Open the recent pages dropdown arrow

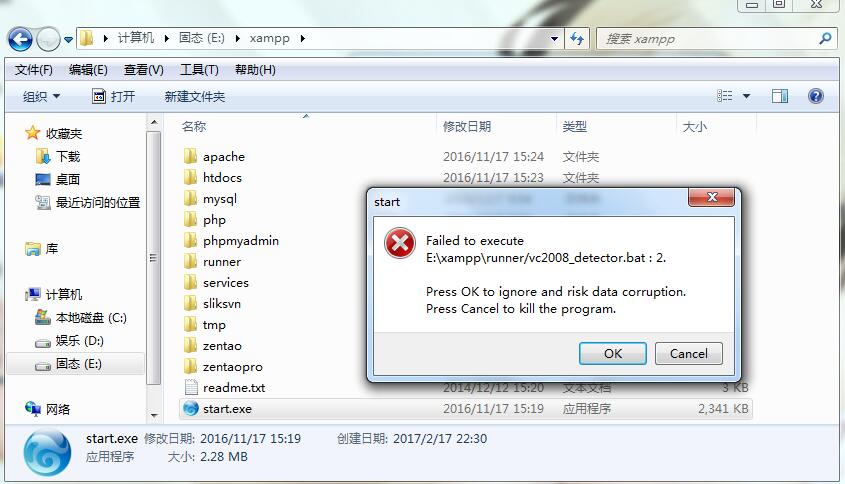pos(68,39)
